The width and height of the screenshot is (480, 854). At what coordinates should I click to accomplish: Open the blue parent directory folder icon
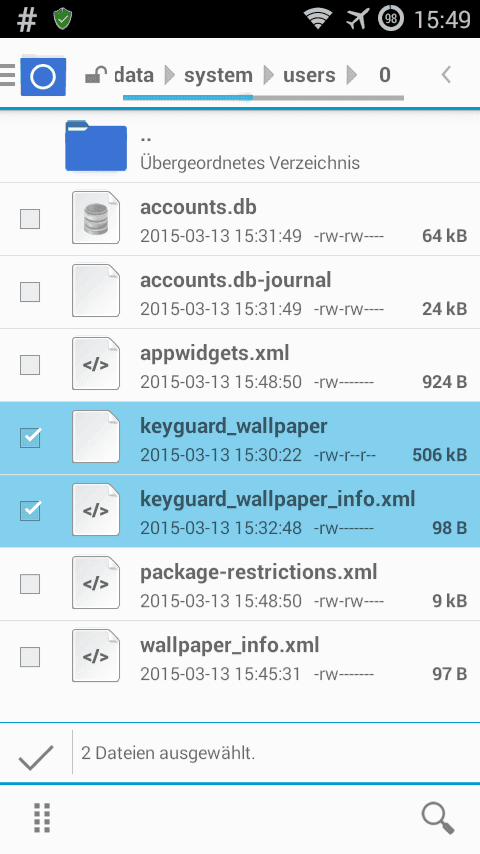point(96,147)
